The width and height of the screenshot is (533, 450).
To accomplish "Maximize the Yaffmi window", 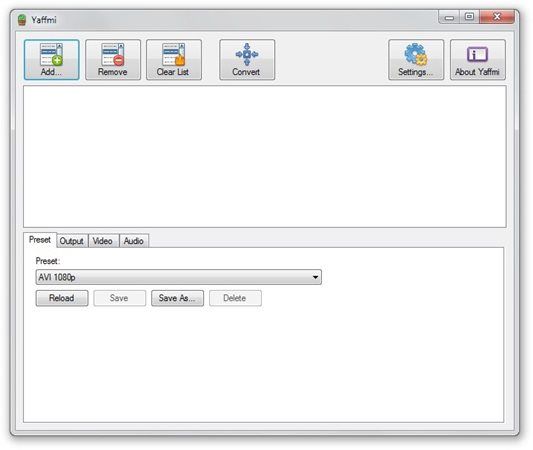I will tap(469, 17).
